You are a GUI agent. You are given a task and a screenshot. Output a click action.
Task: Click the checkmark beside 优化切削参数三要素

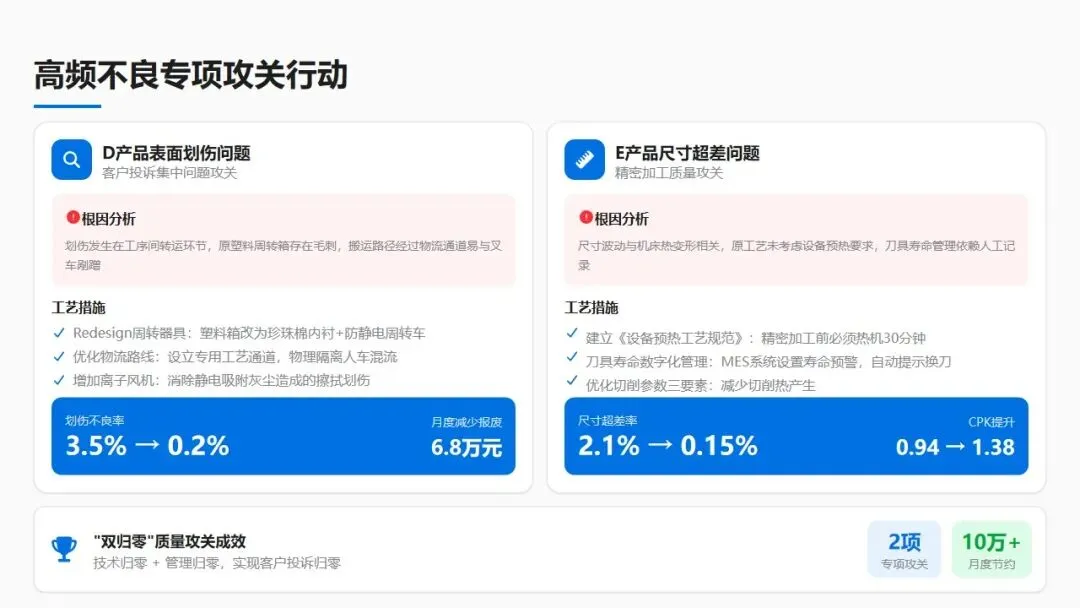click(572, 380)
